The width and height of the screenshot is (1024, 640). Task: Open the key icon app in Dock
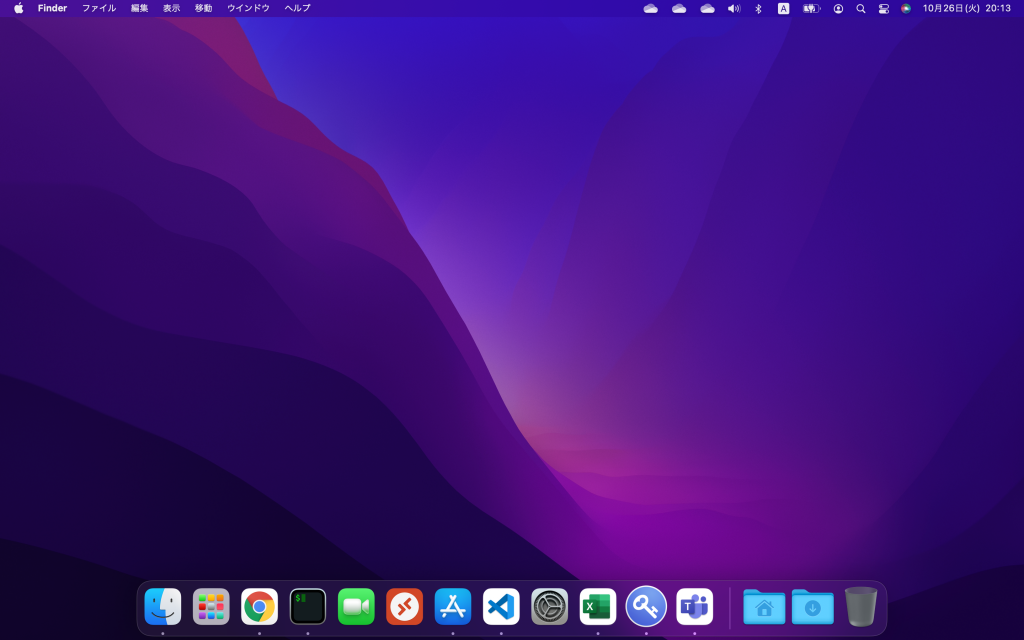coord(646,606)
